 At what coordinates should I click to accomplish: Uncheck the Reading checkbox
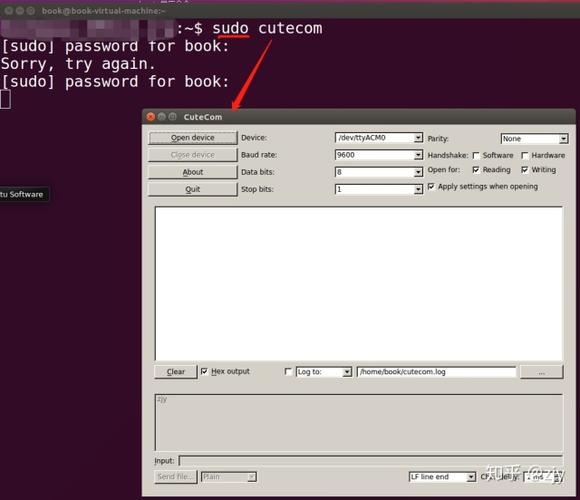(x=476, y=170)
